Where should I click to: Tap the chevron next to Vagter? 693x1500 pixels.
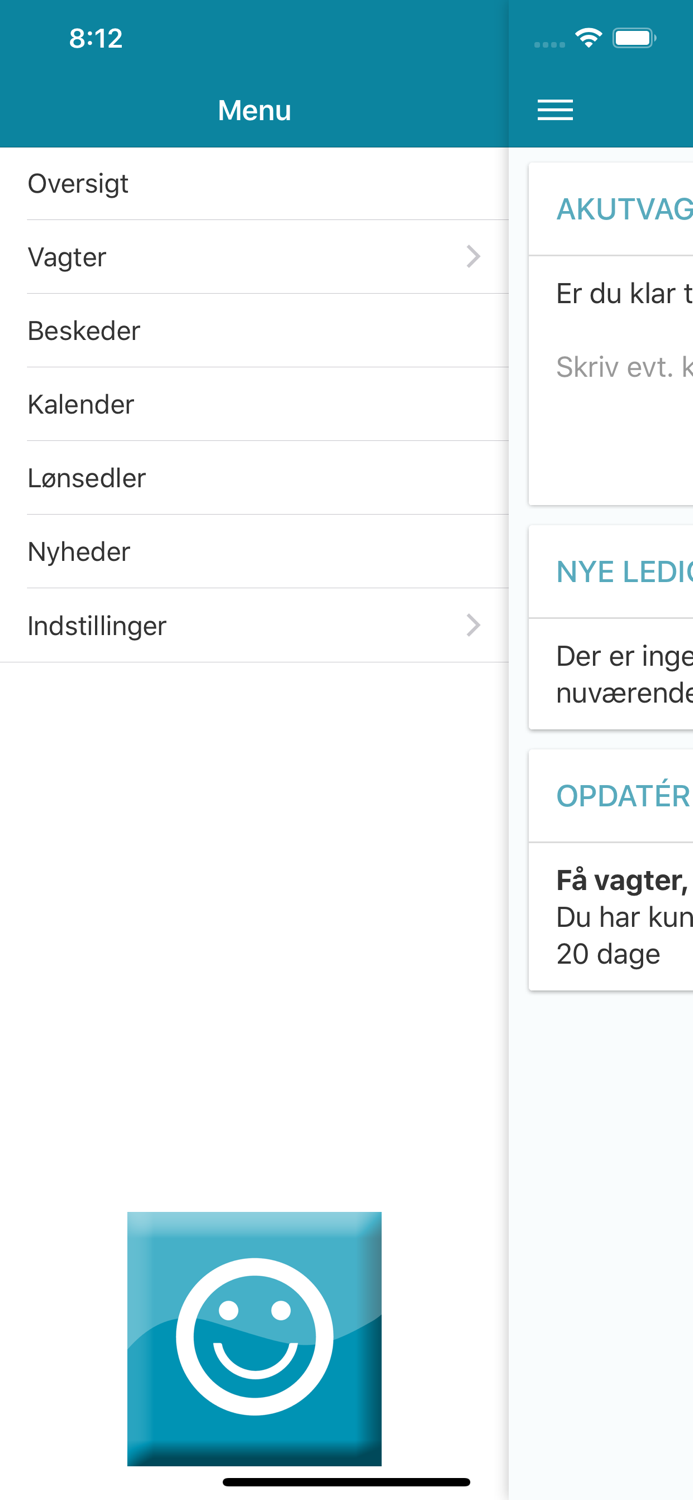472,256
